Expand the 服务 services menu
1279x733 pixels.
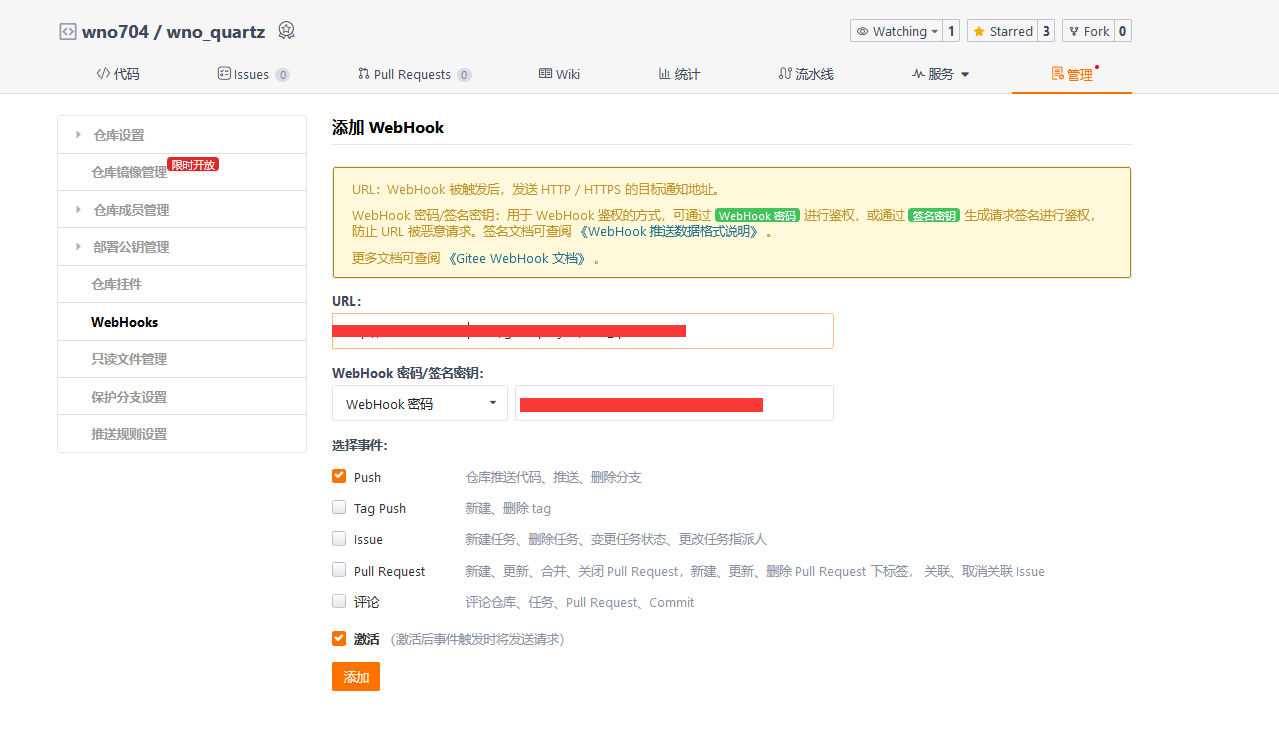[x=940, y=74]
